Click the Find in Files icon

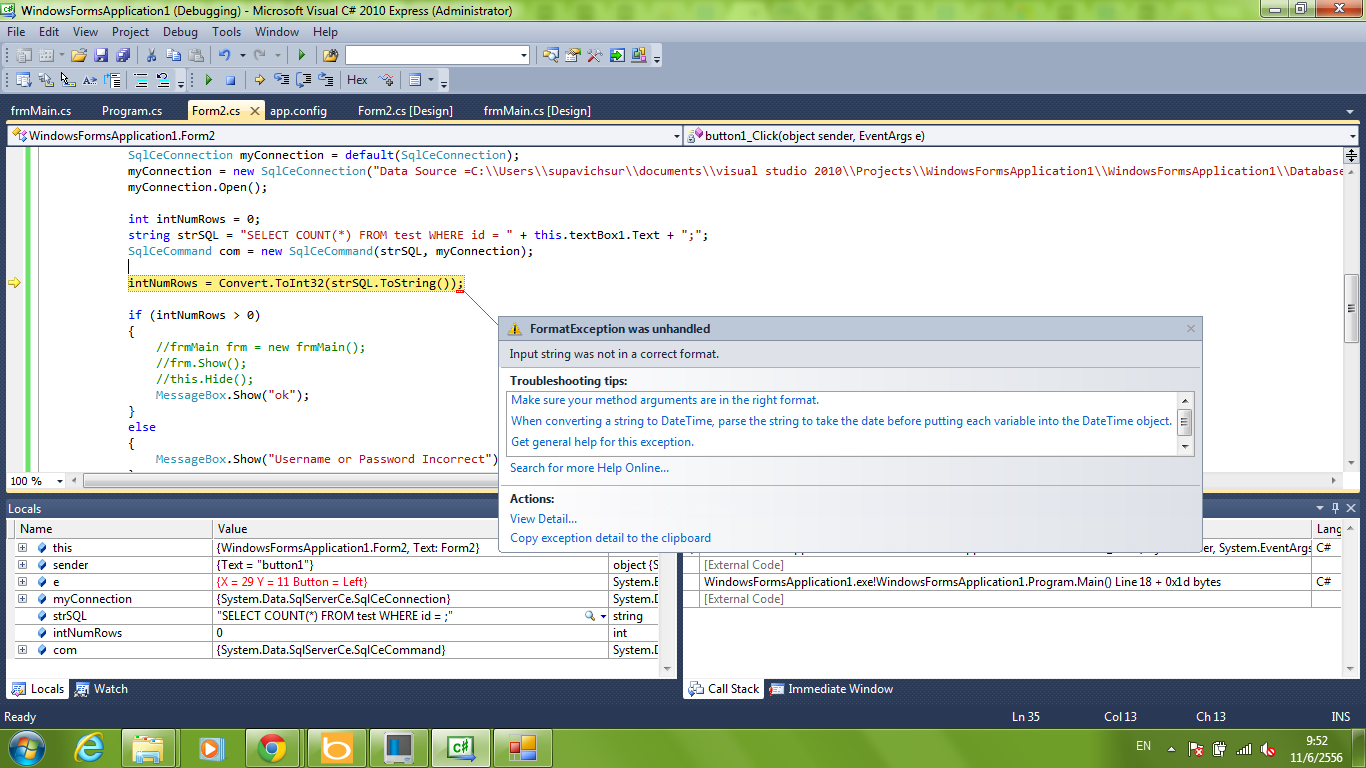tap(330, 55)
